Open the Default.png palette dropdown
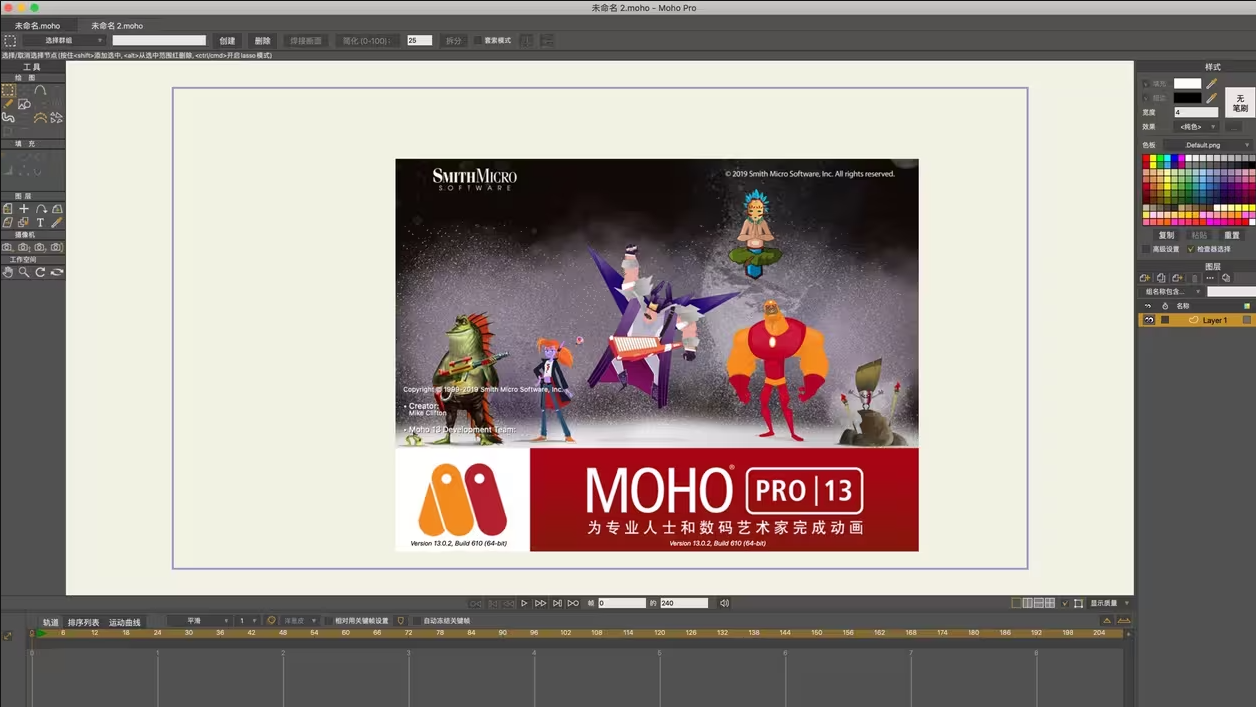 tap(1207, 145)
